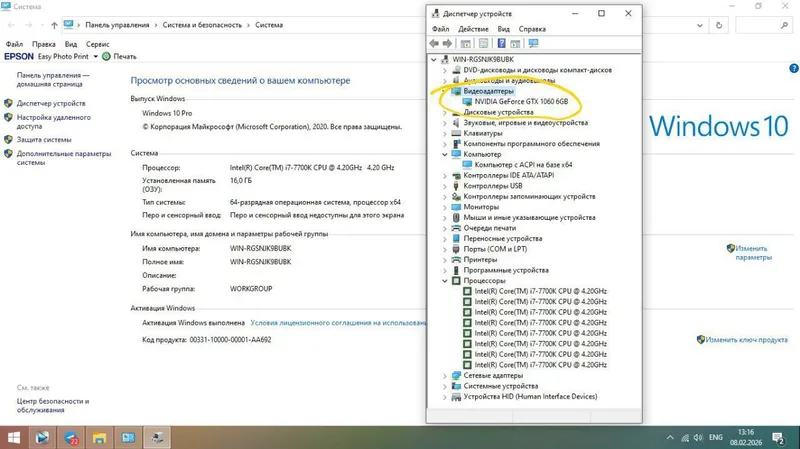
Task: Show hidden tray icons chevron
Action: [x=670, y=438]
